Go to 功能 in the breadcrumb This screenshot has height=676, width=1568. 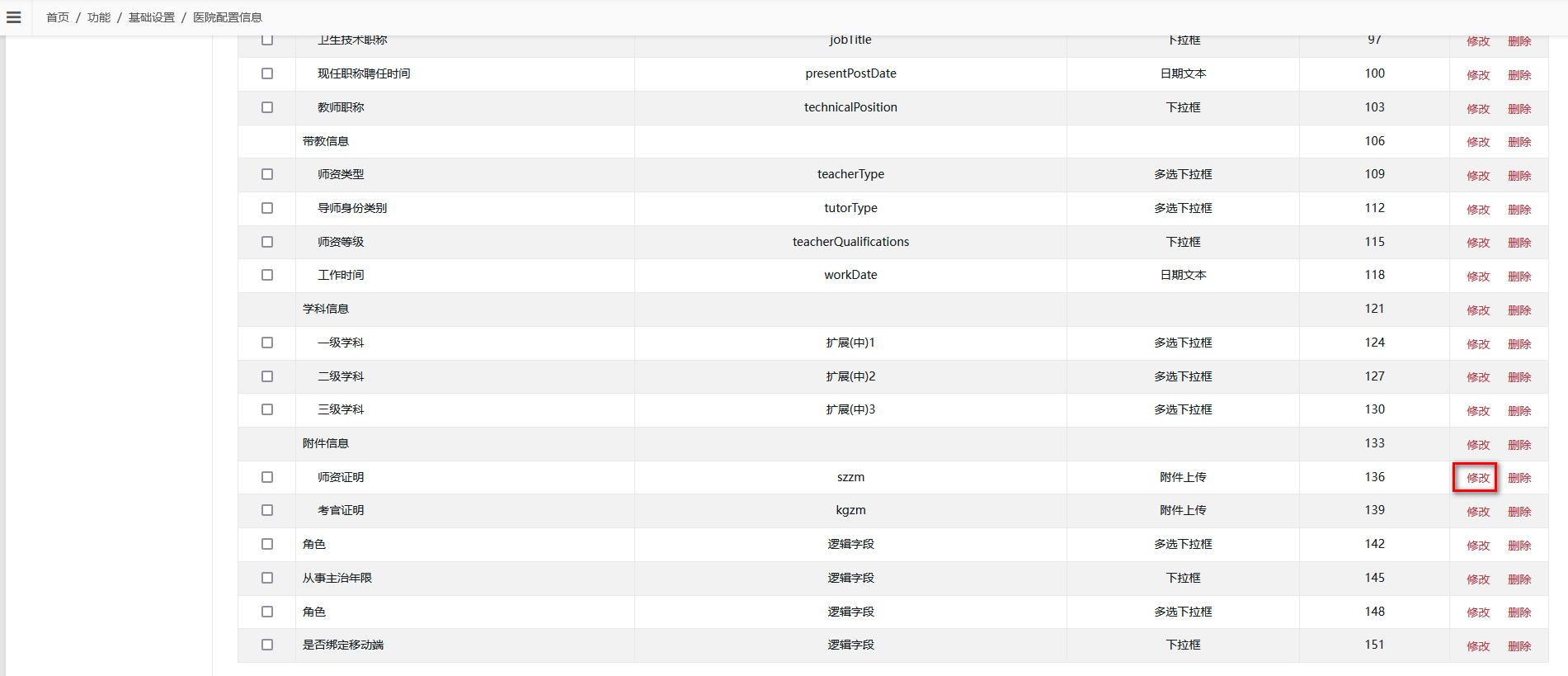99,17
